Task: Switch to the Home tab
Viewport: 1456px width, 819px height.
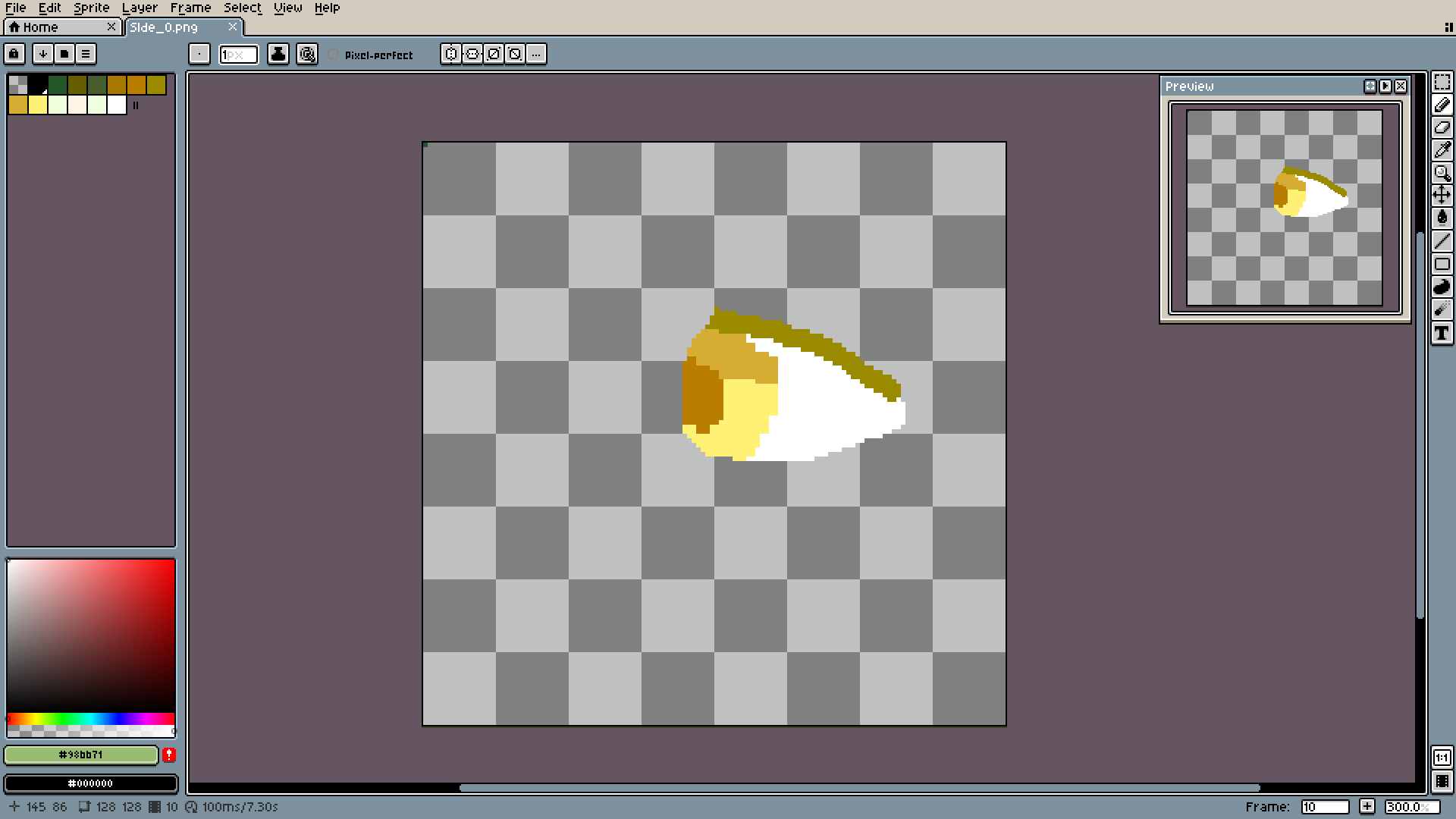Action: pos(40,27)
